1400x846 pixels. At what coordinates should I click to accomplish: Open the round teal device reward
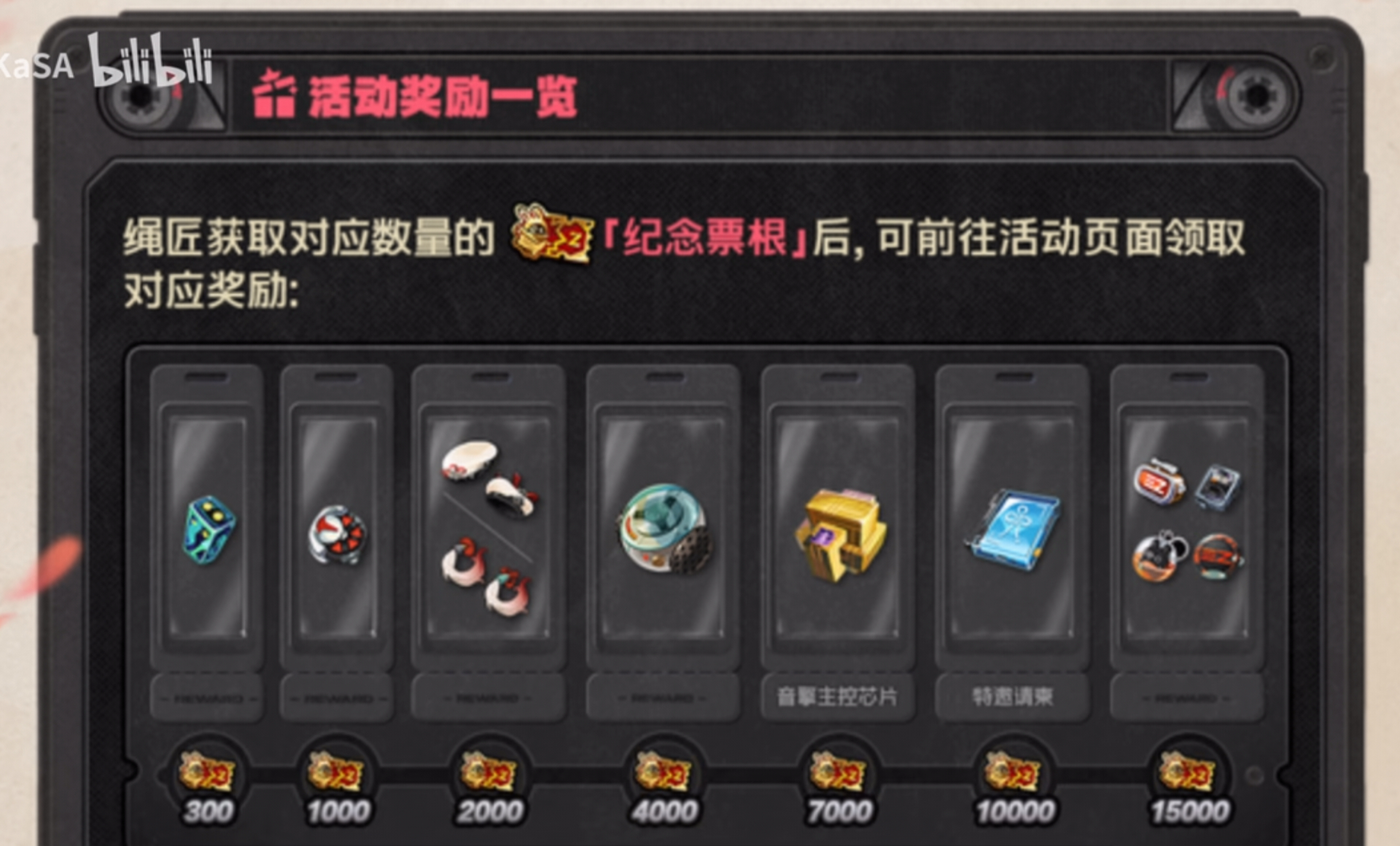click(664, 530)
